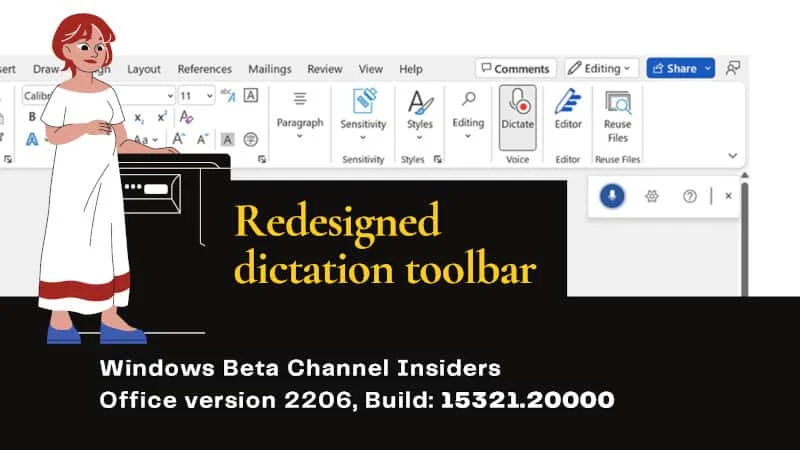Open Clipboard dialog launcher
800x450 pixels.
point(8,159)
